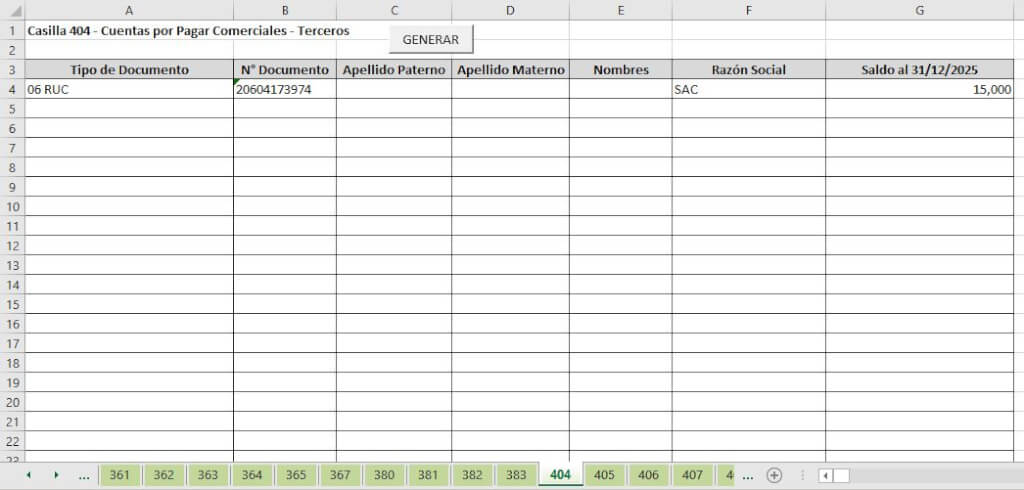Select sheet tab 367
This screenshot has width=1024, height=490.
[340, 475]
